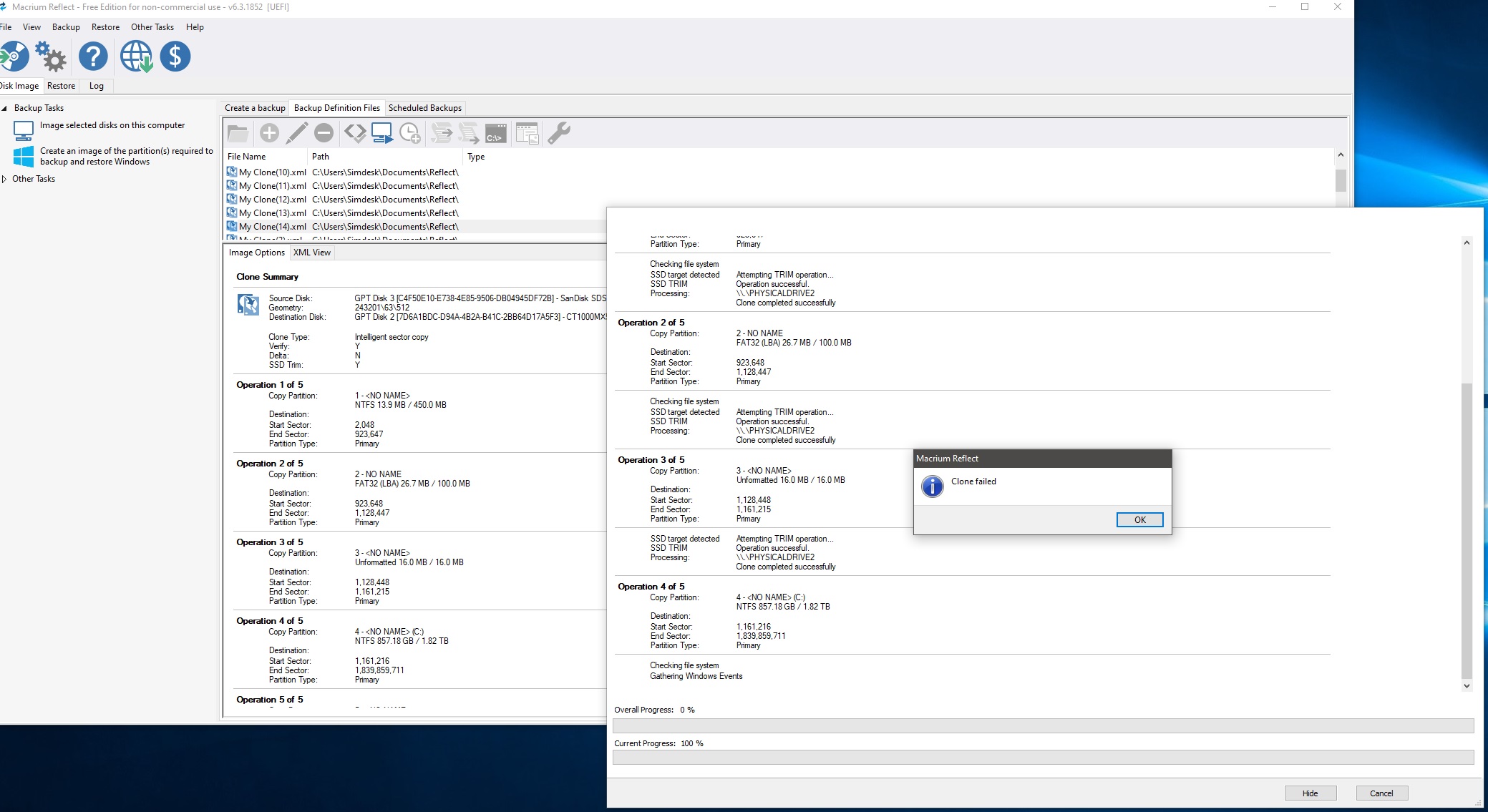Click the clone log vertical scrollbar thumb
Screen dimensions: 1488x812
pyautogui.click(x=1467, y=531)
